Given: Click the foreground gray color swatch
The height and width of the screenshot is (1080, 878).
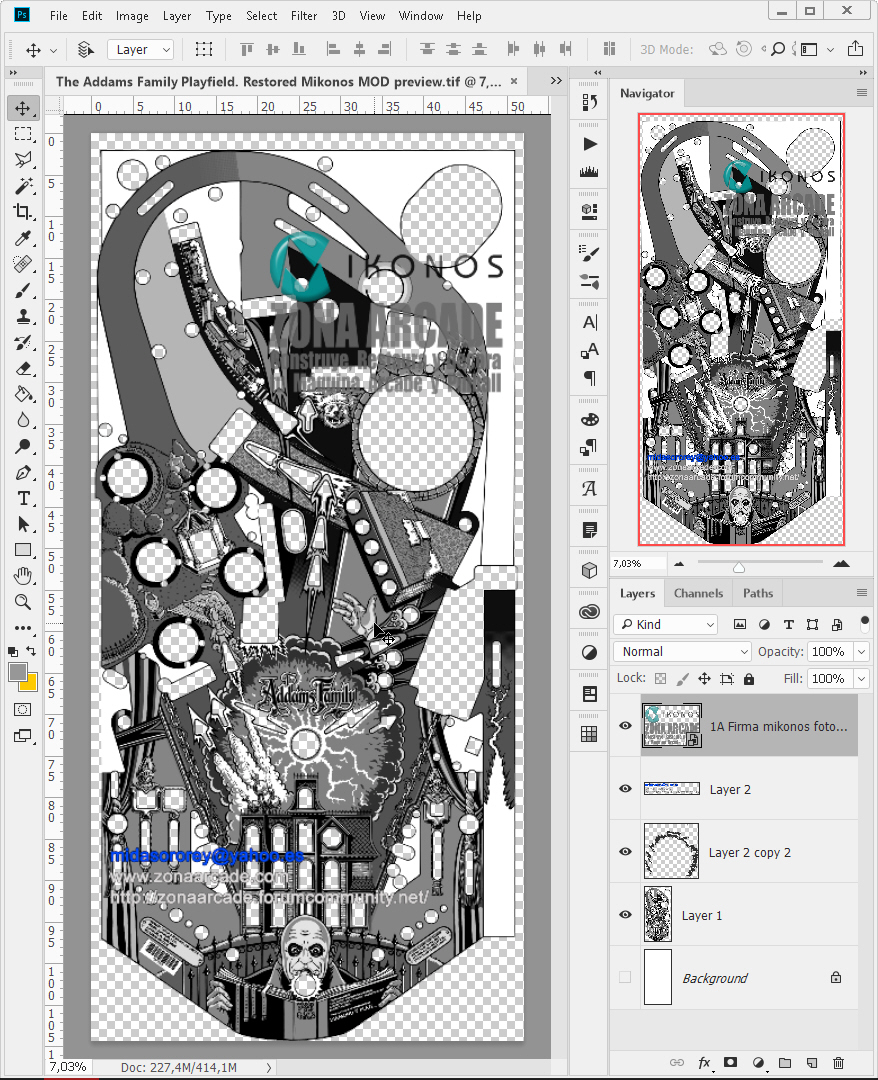Looking at the screenshot, I should (x=18, y=672).
